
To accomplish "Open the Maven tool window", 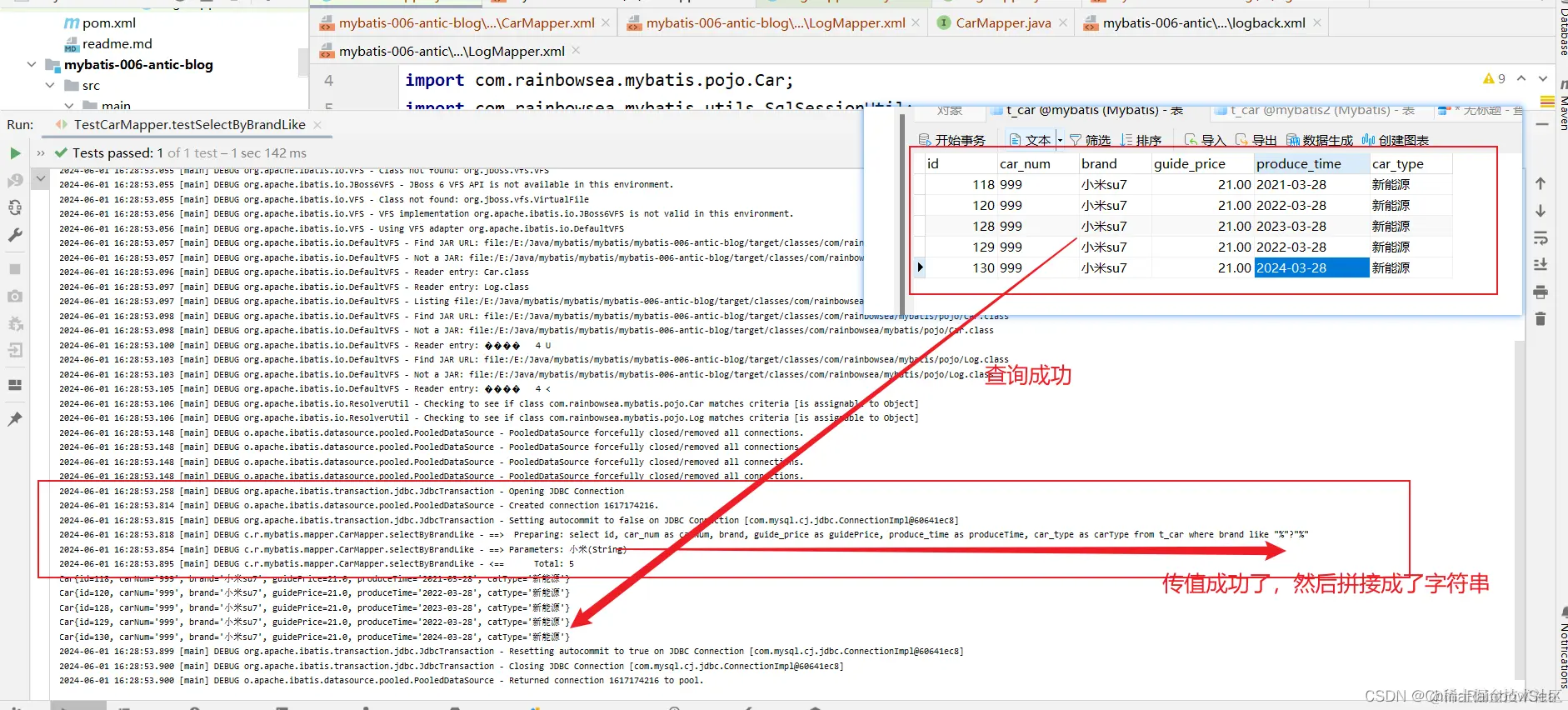I will pos(1563,106).
